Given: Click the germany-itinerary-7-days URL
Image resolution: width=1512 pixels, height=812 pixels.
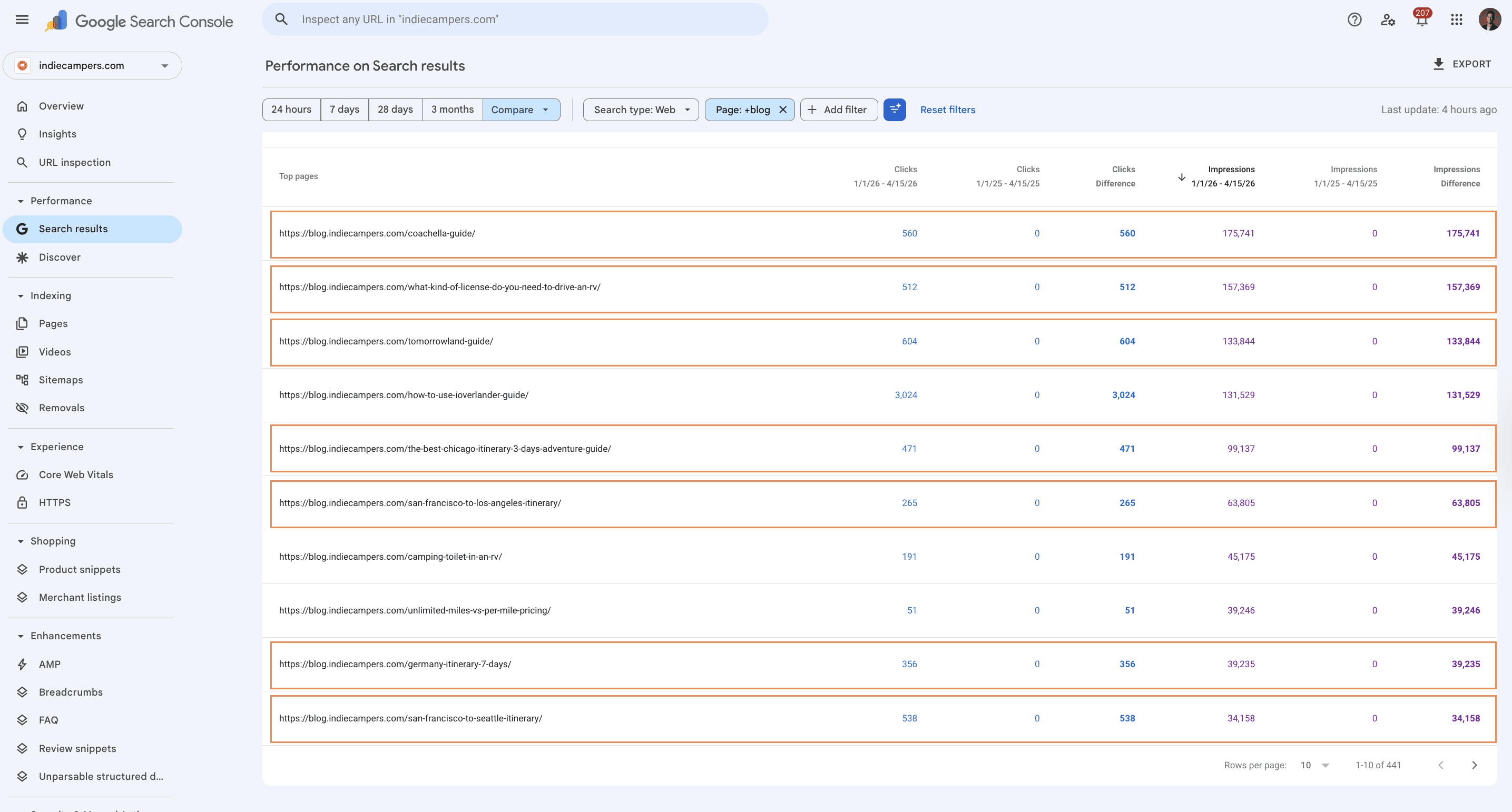Looking at the screenshot, I should 395,664.
